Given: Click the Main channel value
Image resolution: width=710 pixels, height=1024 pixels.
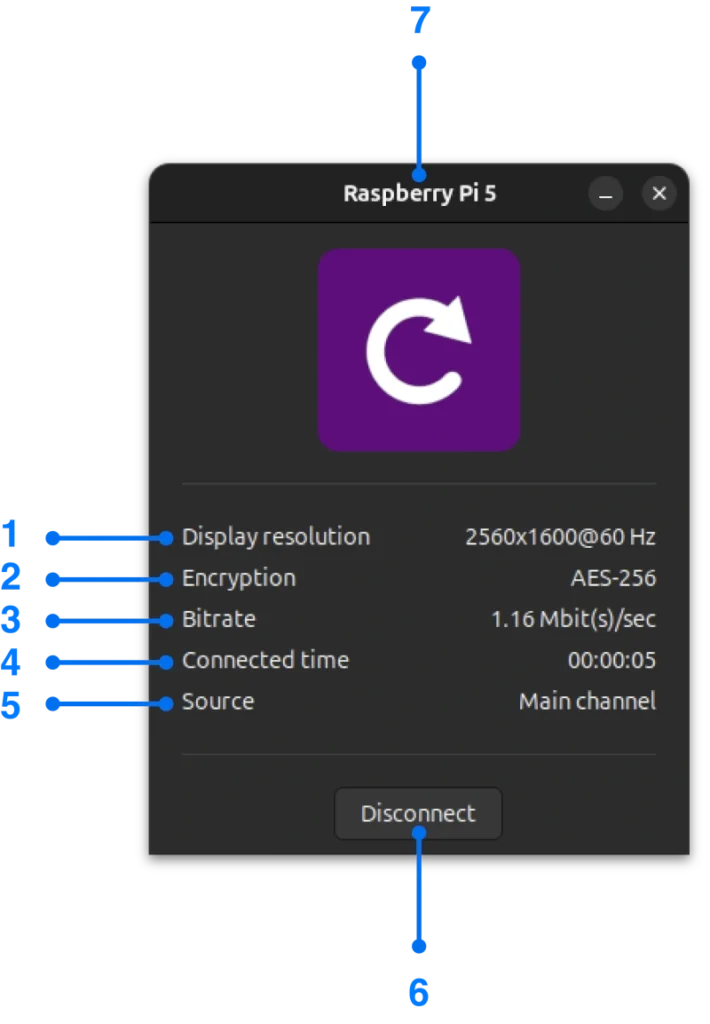Looking at the screenshot, I should (x=587, y=701).
